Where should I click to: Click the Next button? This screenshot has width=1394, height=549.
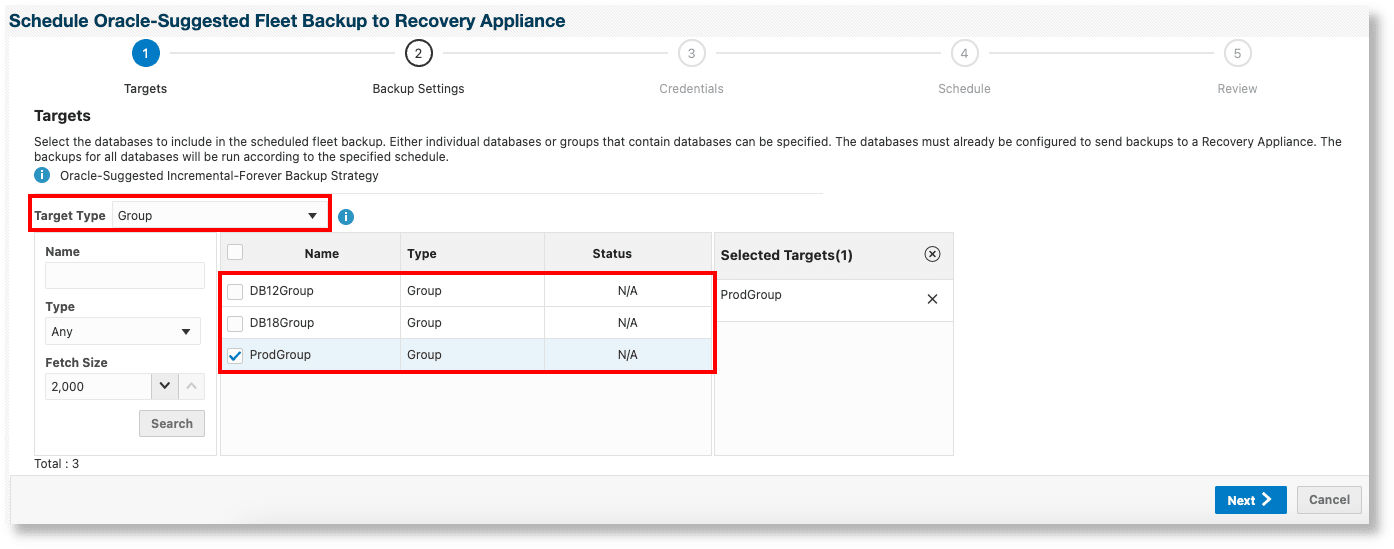coord(1250,500)
